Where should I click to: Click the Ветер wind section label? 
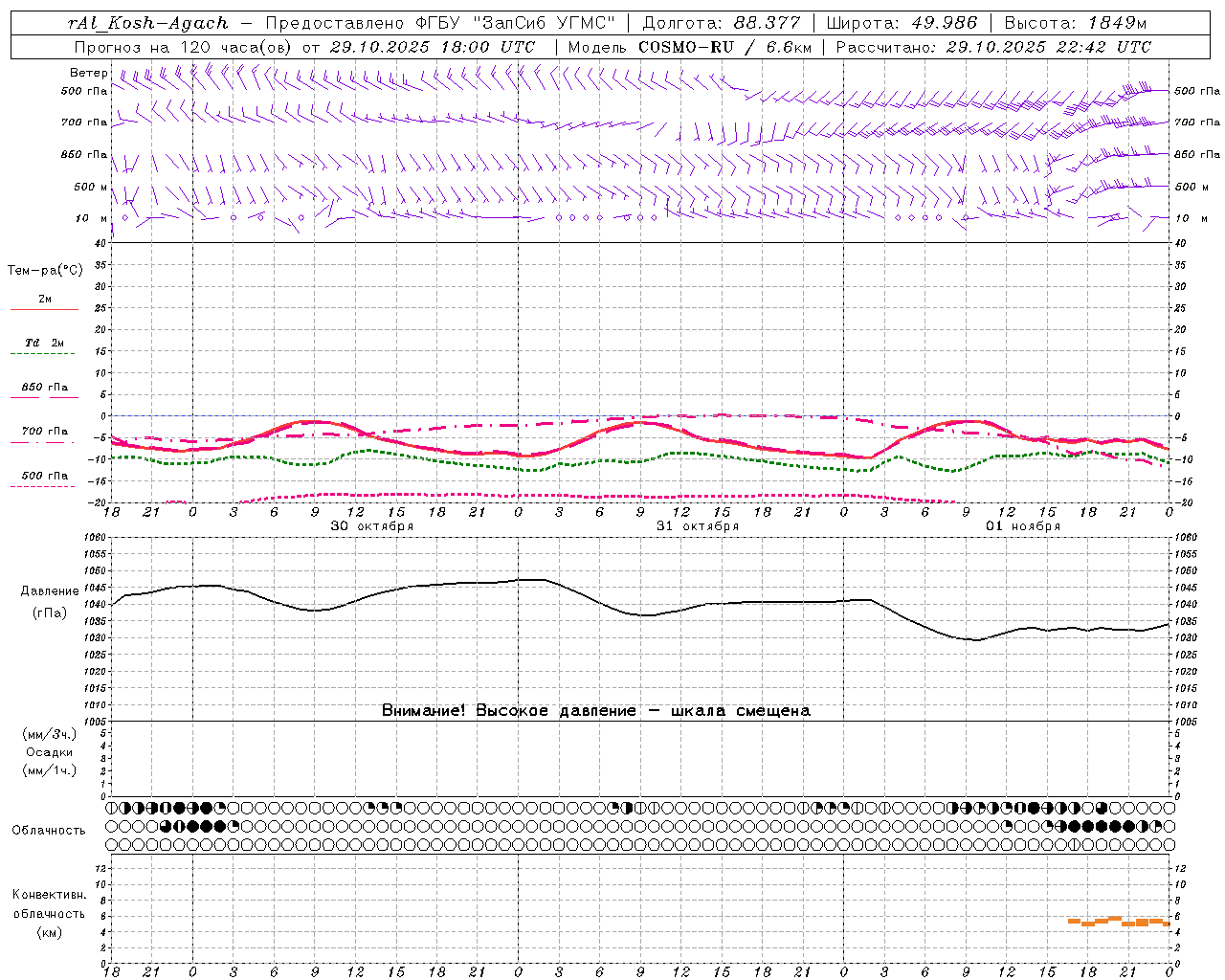[x=88, y=73]
